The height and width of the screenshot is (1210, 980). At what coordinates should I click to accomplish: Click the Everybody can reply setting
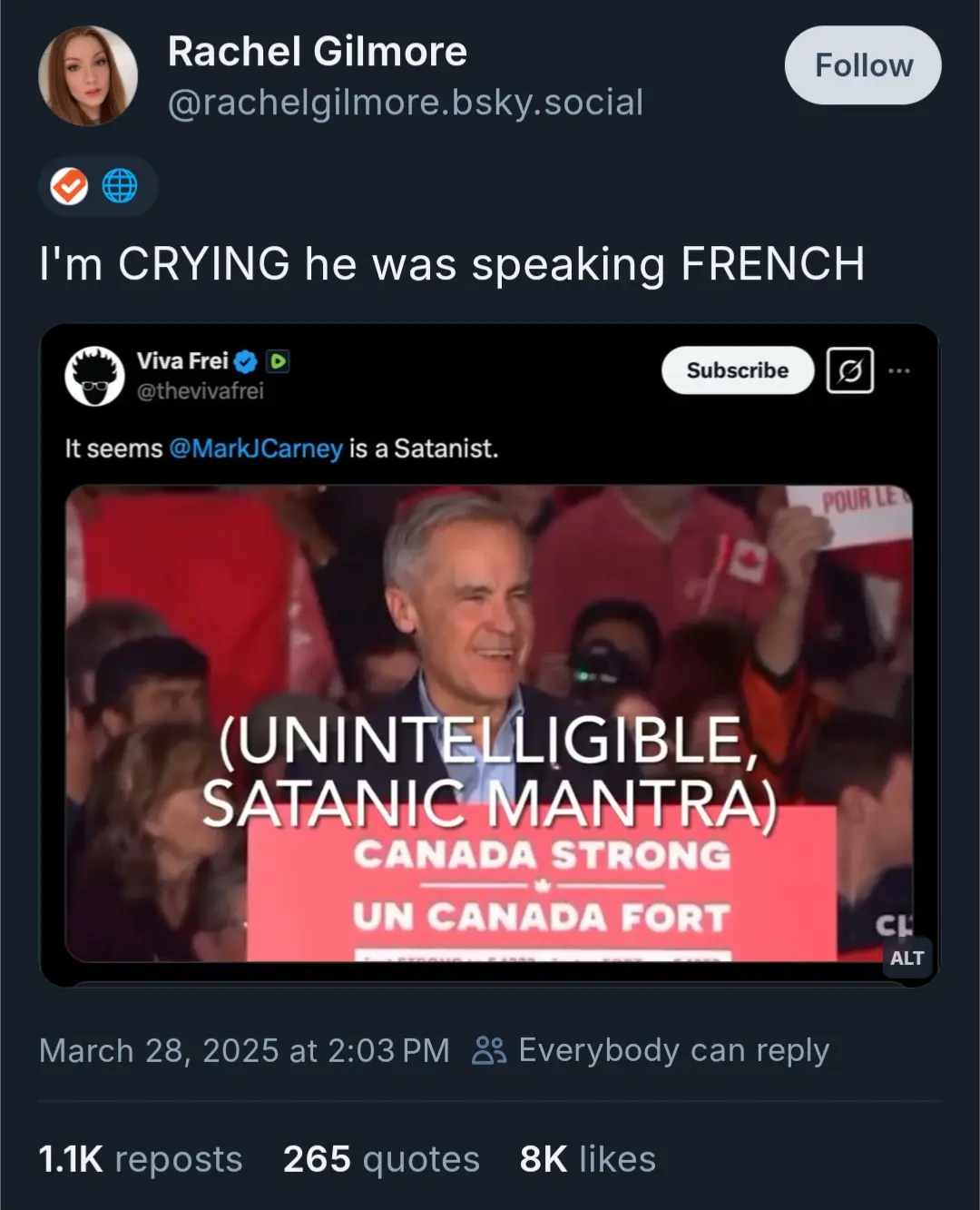coord(673,1050)
